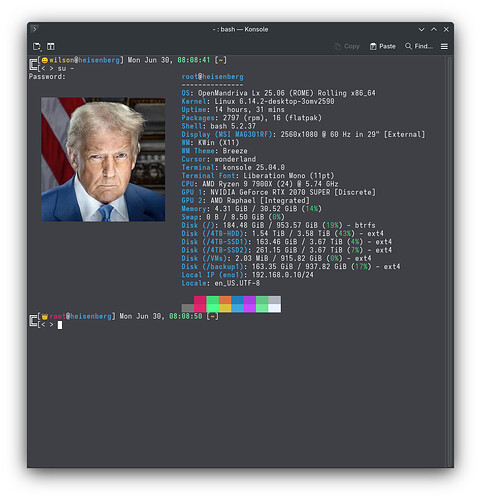Click the split view icon
Image resolution: width=481 pixels, height=500 pixels.
click(x=50, y=46)
